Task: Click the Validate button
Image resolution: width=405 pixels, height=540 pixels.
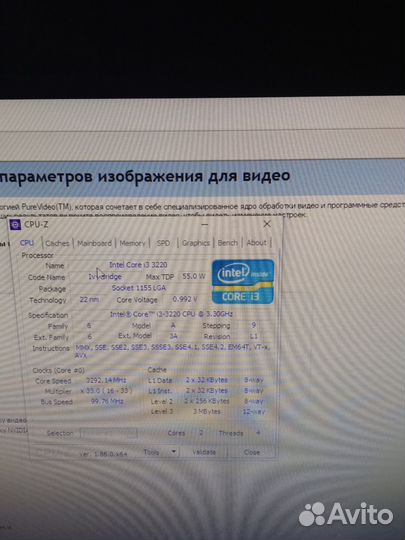Action: (x=204, y=452)
